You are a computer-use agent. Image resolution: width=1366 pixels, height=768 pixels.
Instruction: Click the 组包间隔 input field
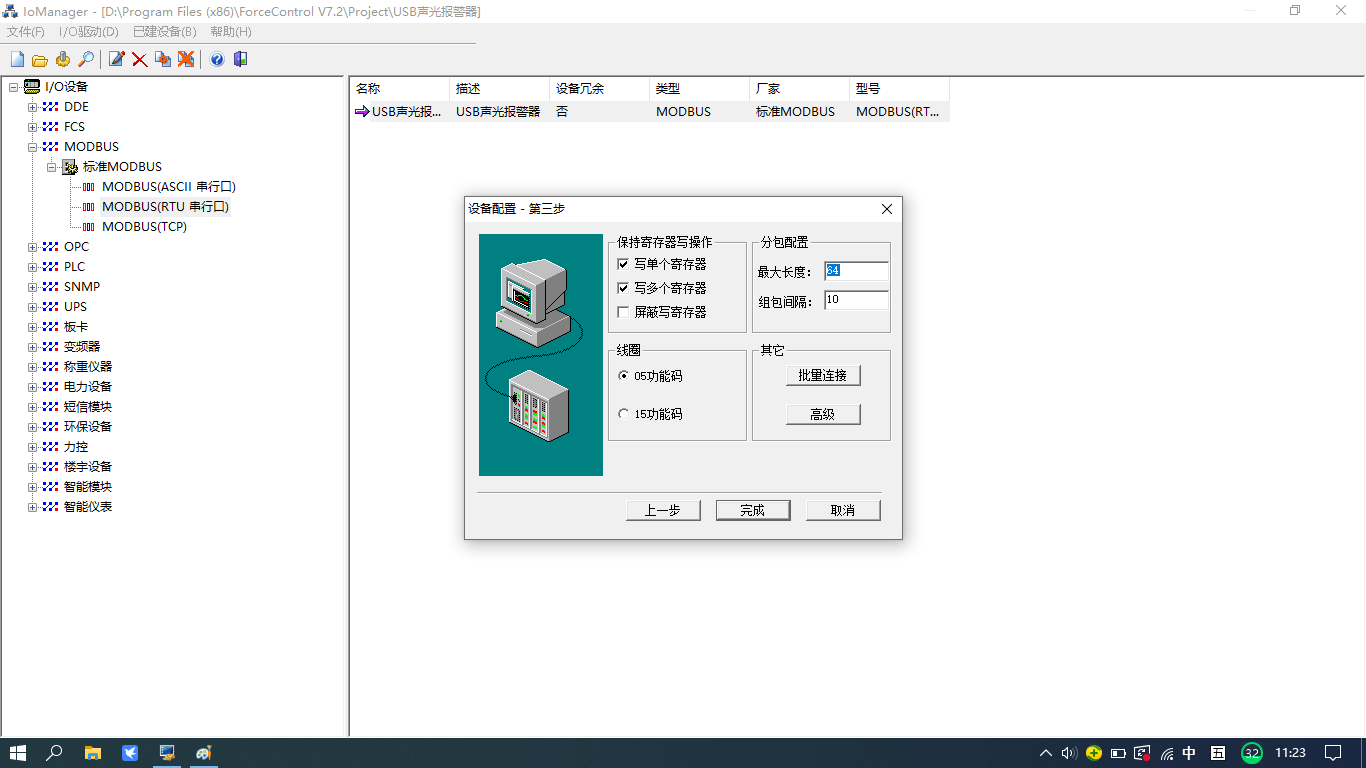pos(856,300)
